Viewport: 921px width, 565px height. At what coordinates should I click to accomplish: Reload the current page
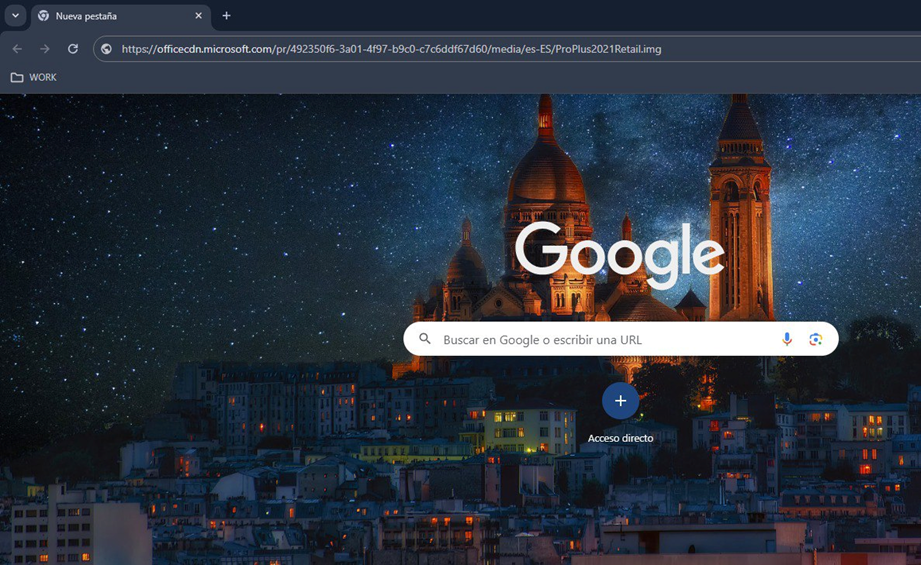pyautogui.click(x=73, y=49)
